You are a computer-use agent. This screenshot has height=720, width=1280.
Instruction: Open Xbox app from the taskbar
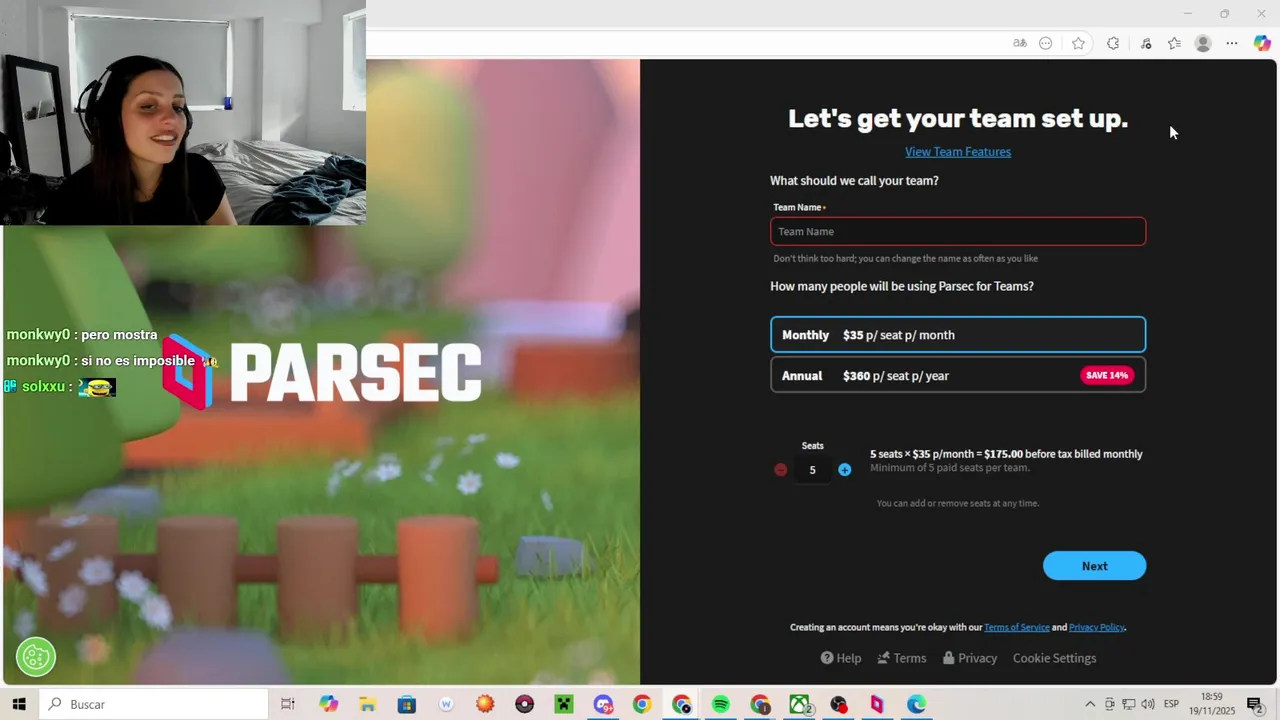point(799,705)
